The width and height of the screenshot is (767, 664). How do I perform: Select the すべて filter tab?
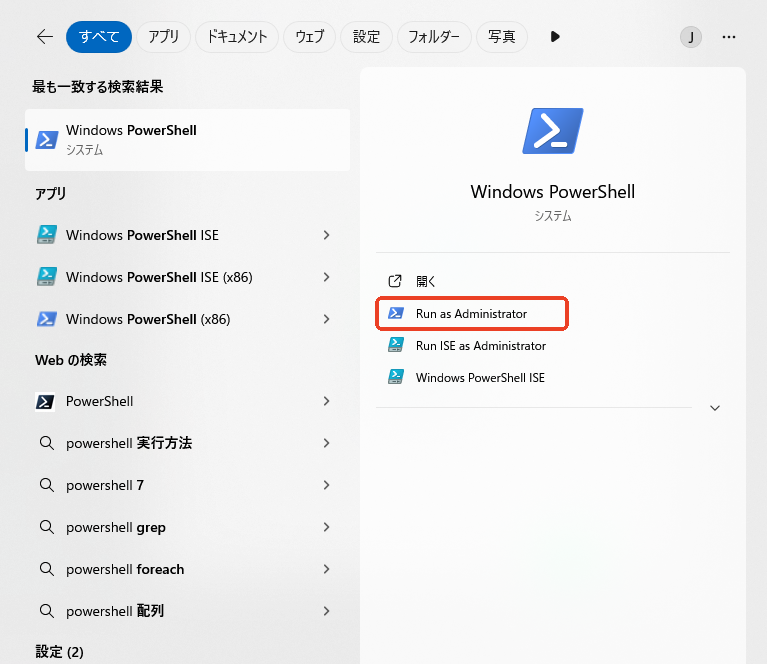click(99, 37)
